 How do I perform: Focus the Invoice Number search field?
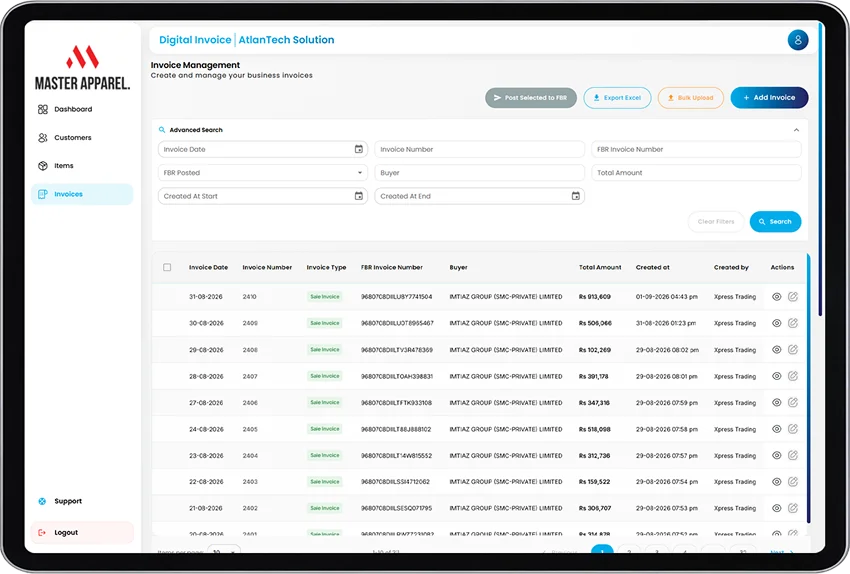pos(479,149)
